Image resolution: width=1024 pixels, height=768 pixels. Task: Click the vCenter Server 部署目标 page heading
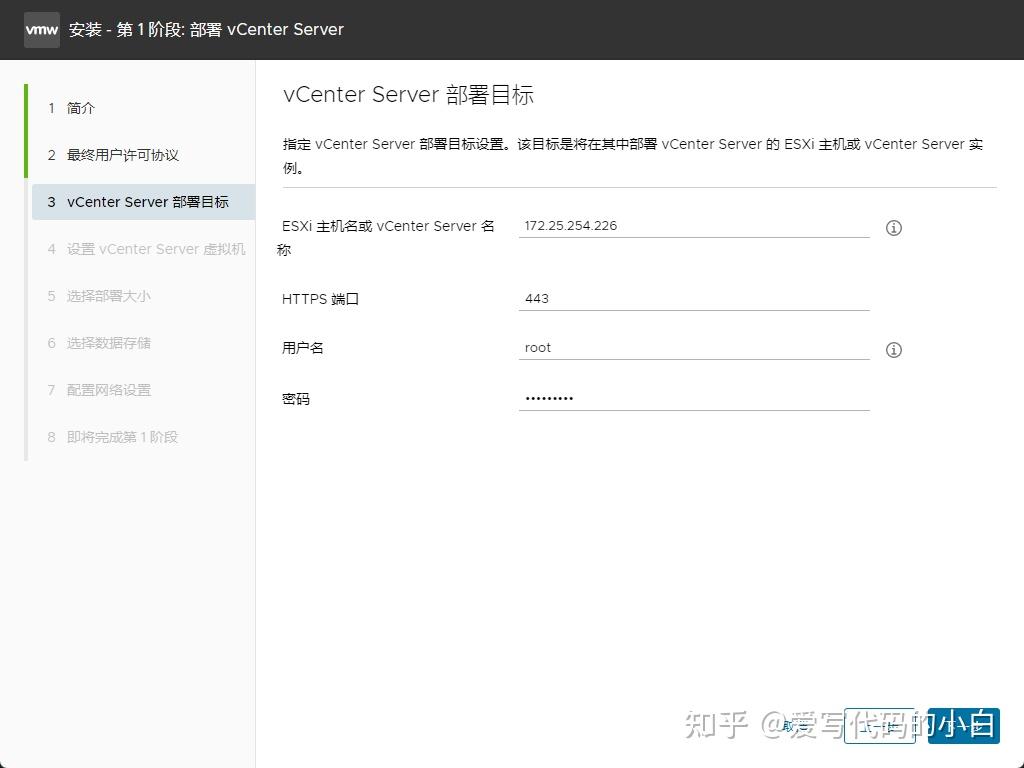pyautogui.click(x=408, y=95)
